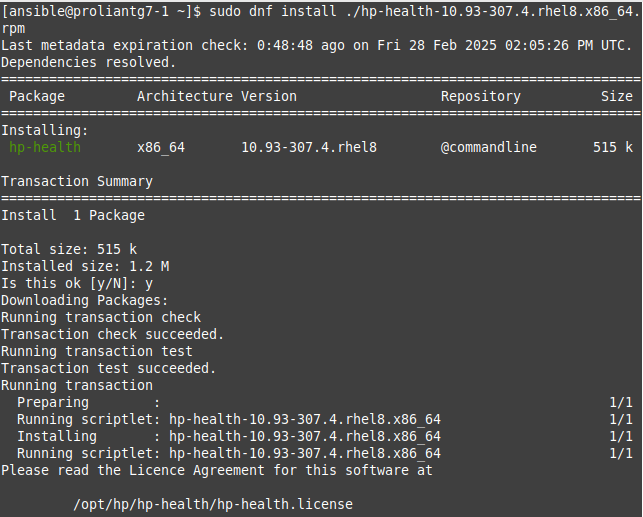Click the 515 k size in table row

(x=612, y=147)
